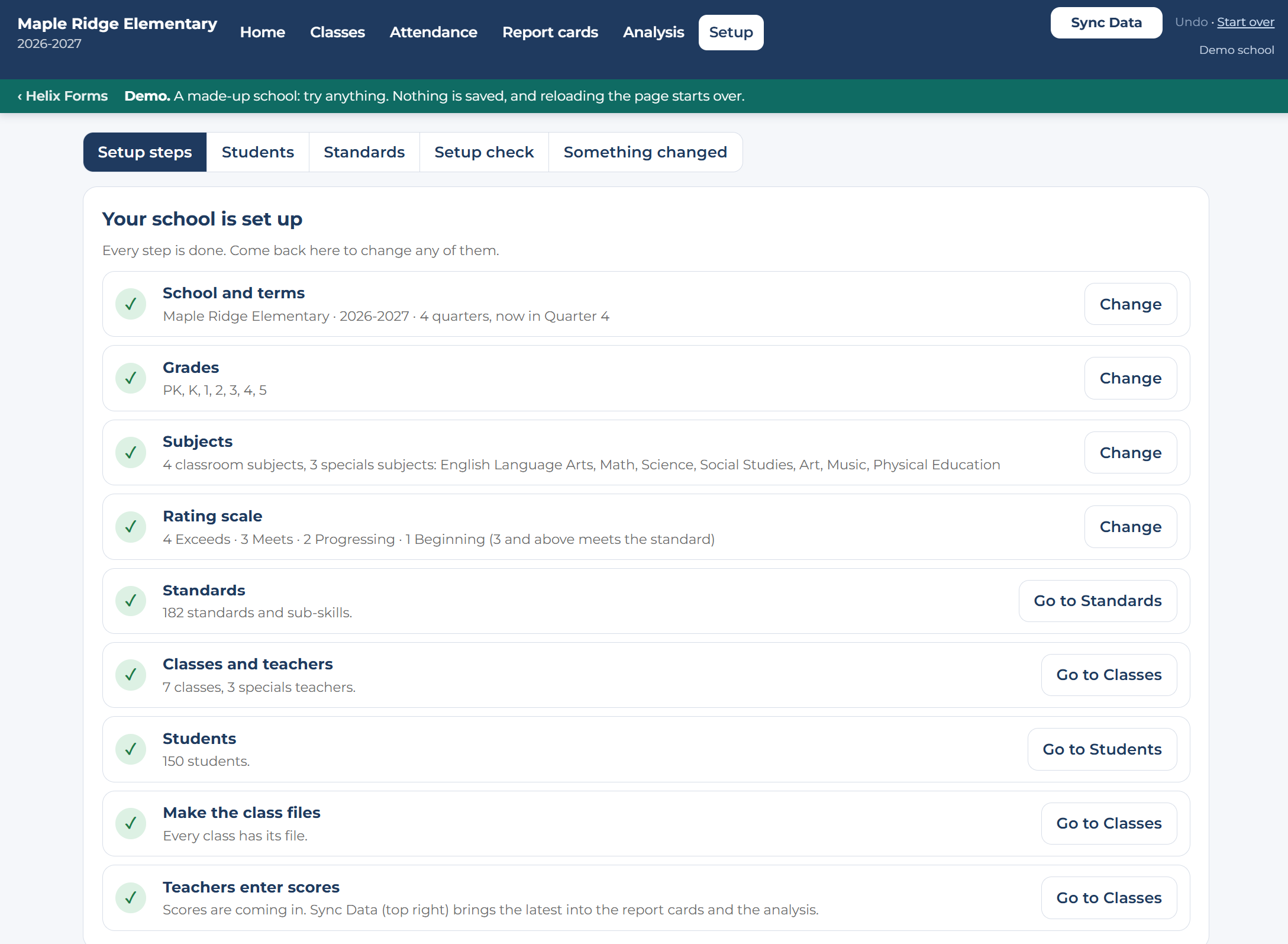Viewport: 1288px width, 944px height.
Task: Open the Classes navigation item
Action: point(337,33)
